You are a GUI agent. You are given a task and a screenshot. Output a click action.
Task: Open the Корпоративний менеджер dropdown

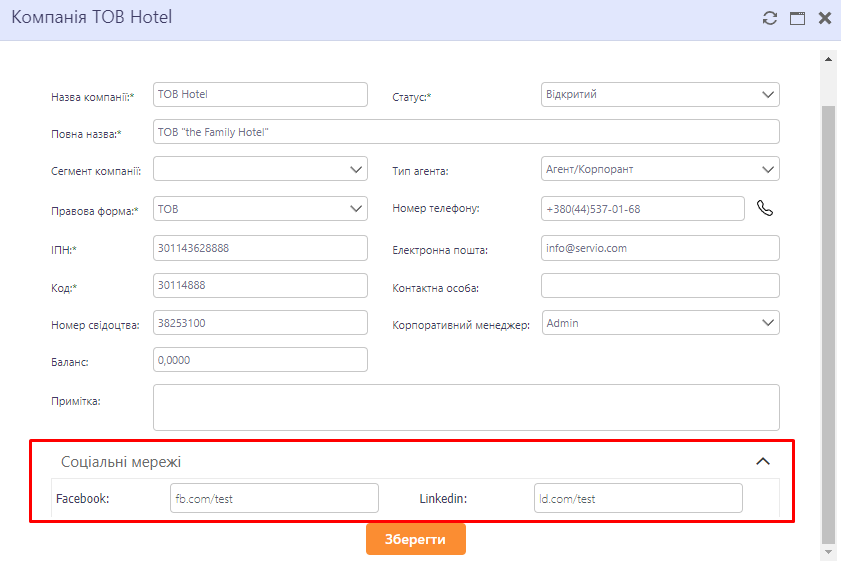(x=660, y=323)
